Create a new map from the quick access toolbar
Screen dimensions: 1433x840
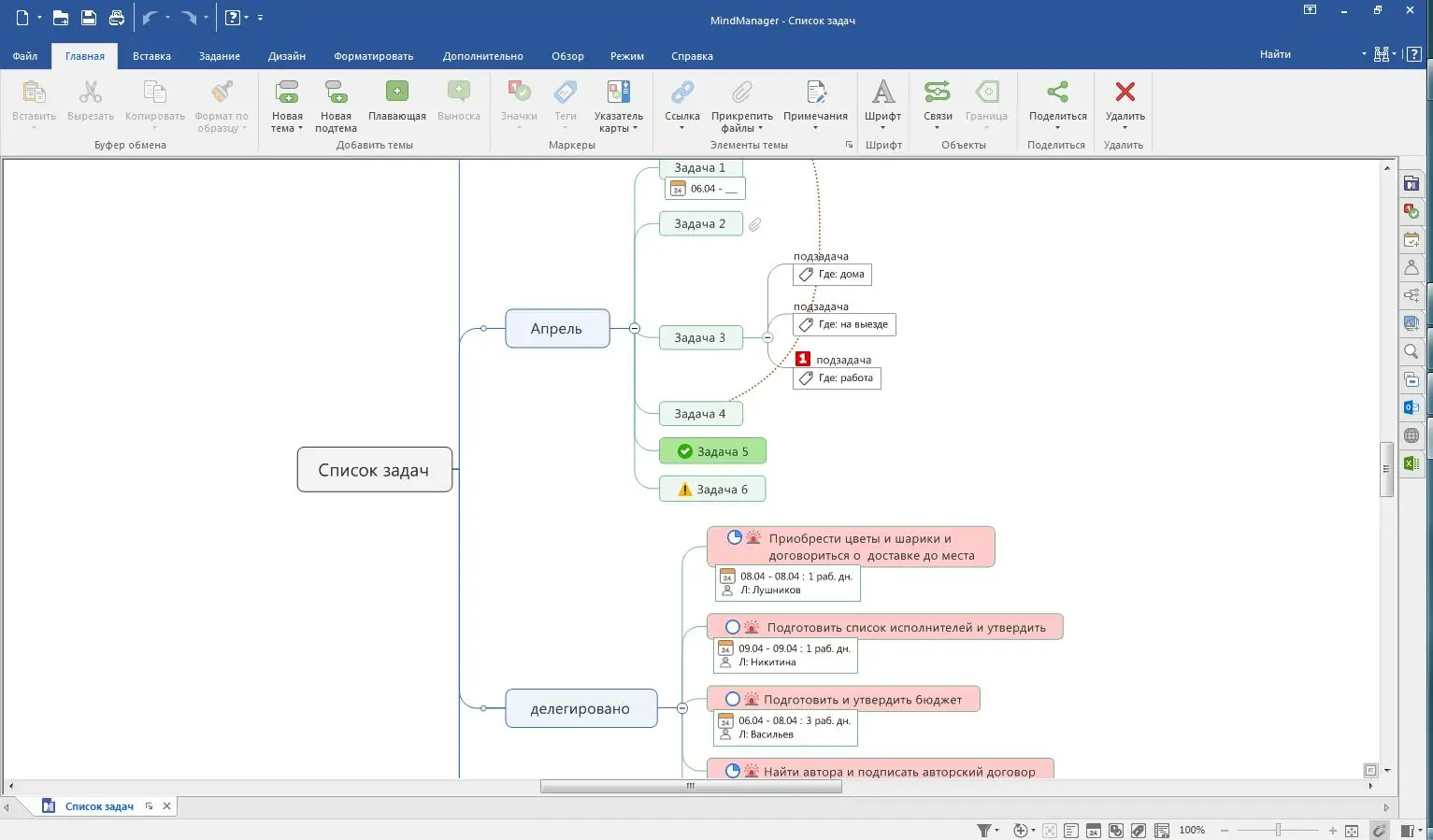pos(22,18)
